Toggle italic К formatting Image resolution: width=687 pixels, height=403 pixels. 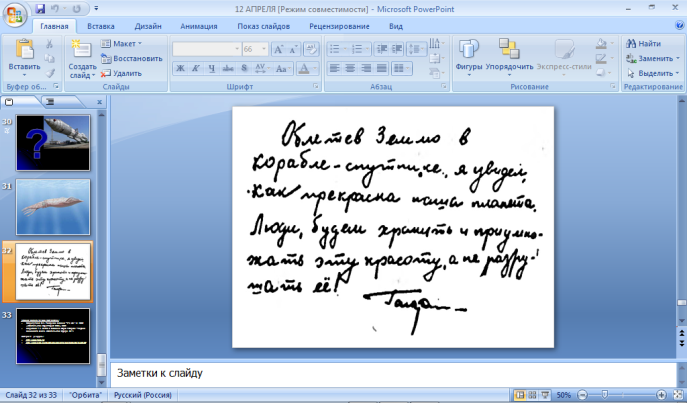(196, 68)
